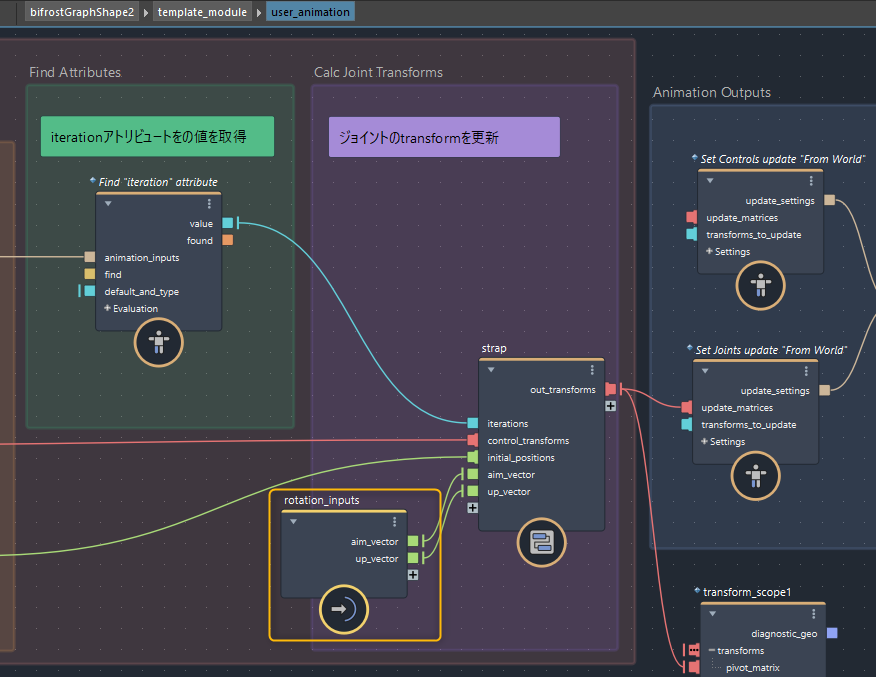Expand the Evaluation section of Find attribute node
Screen dimensions: 876x677
click(107, 308)
